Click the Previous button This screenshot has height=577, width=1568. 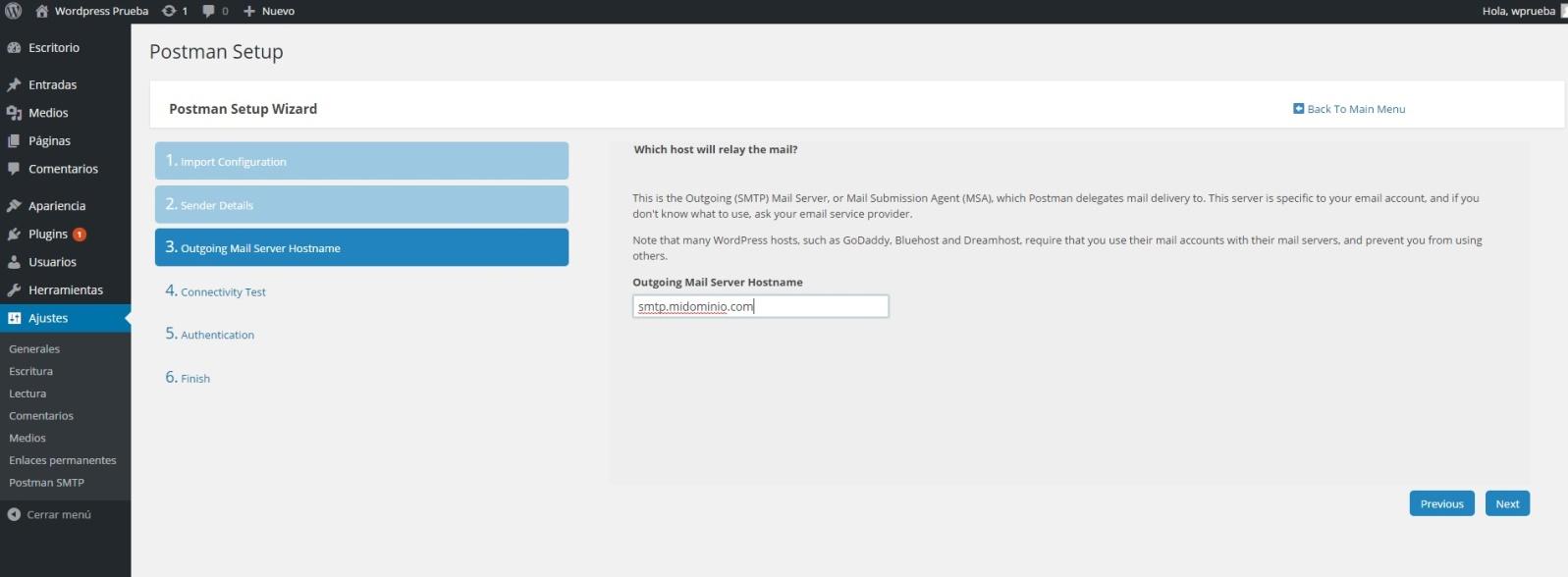tap(1441, 503)
